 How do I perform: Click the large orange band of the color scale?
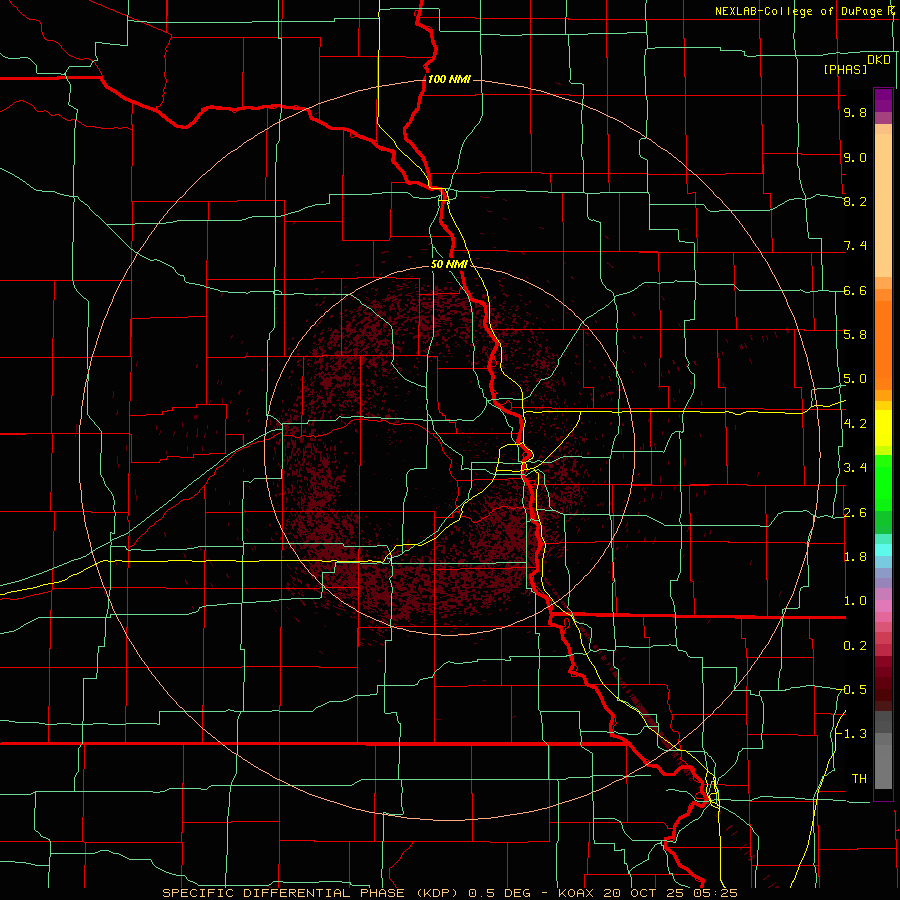(883, 345)
